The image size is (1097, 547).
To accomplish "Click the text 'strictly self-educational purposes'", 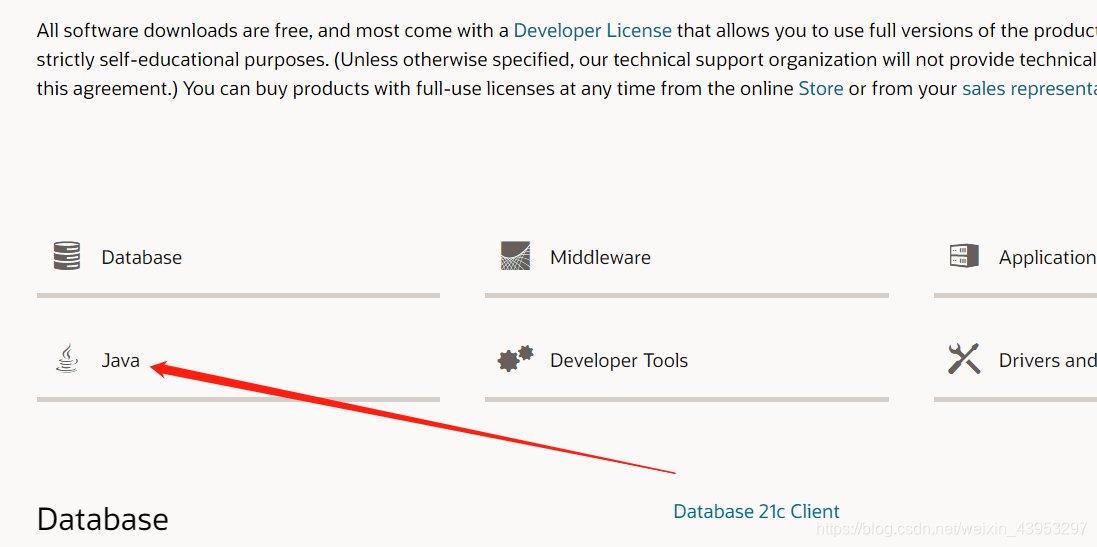I will (x=183, y=60).
